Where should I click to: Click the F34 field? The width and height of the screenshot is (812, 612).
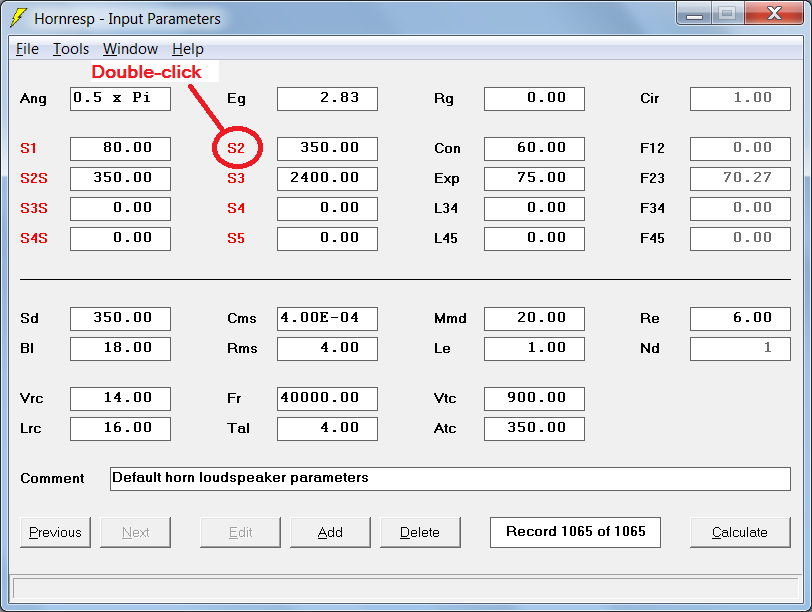(741, 209)
